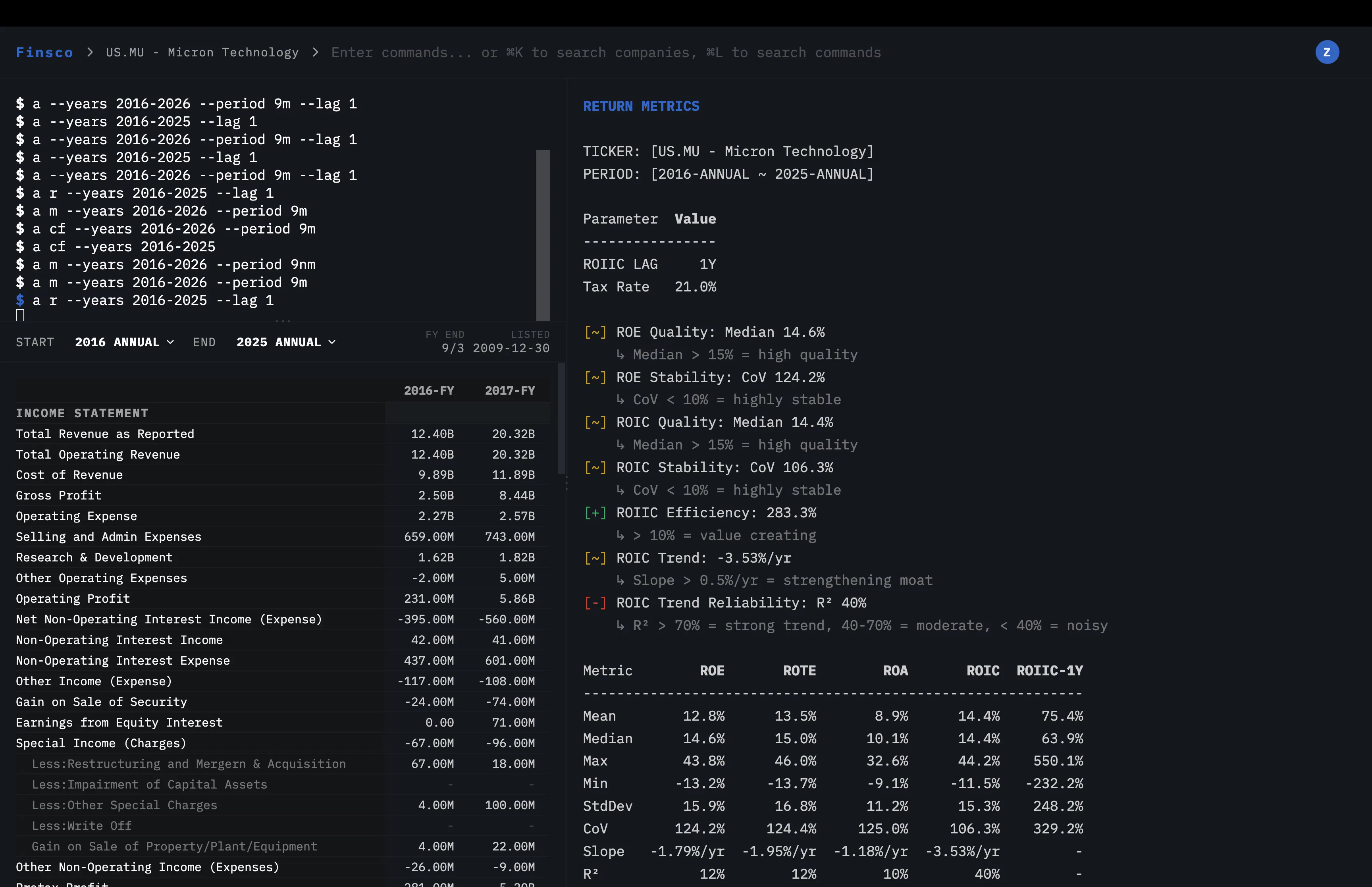Click the Tax Rate 21.0% parameter
The image size is (1372, 887).
point(649,287)
